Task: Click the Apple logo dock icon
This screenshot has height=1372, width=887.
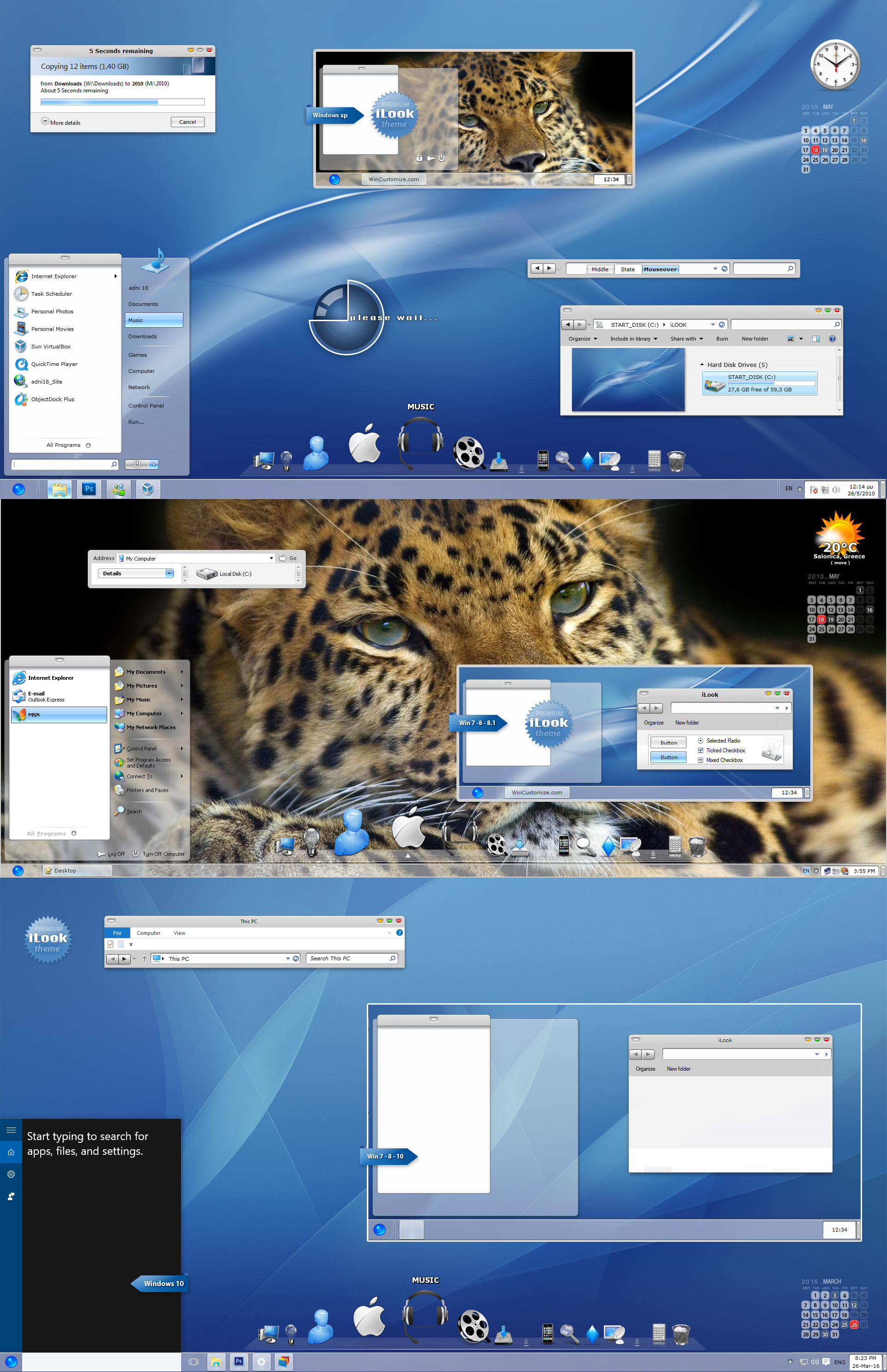Action: [x=365, y=445]
